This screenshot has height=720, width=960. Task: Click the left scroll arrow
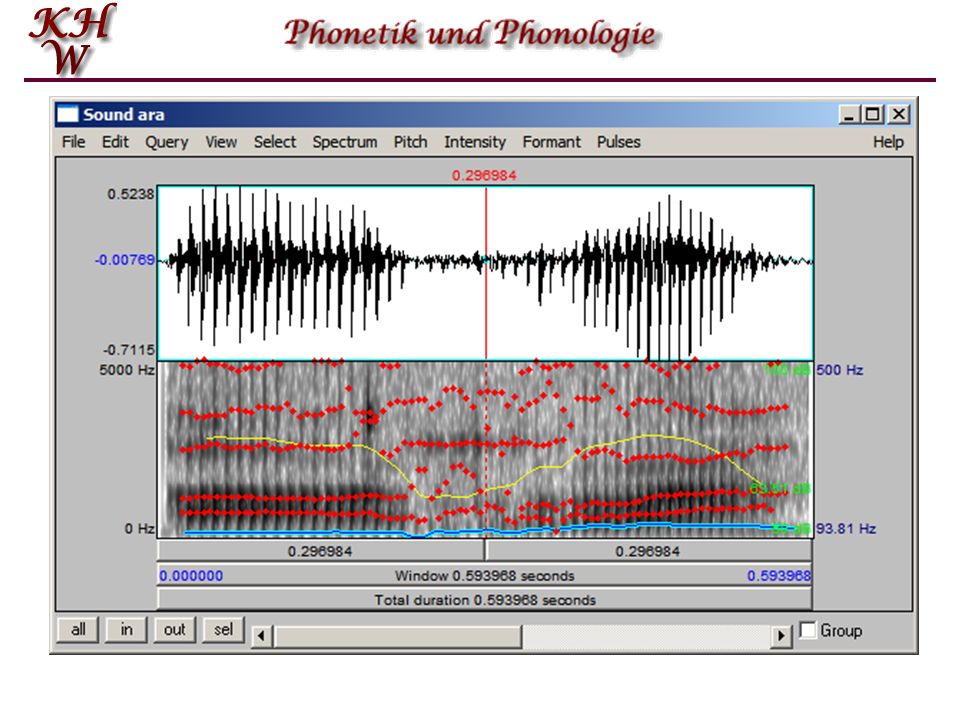(261, 636)
